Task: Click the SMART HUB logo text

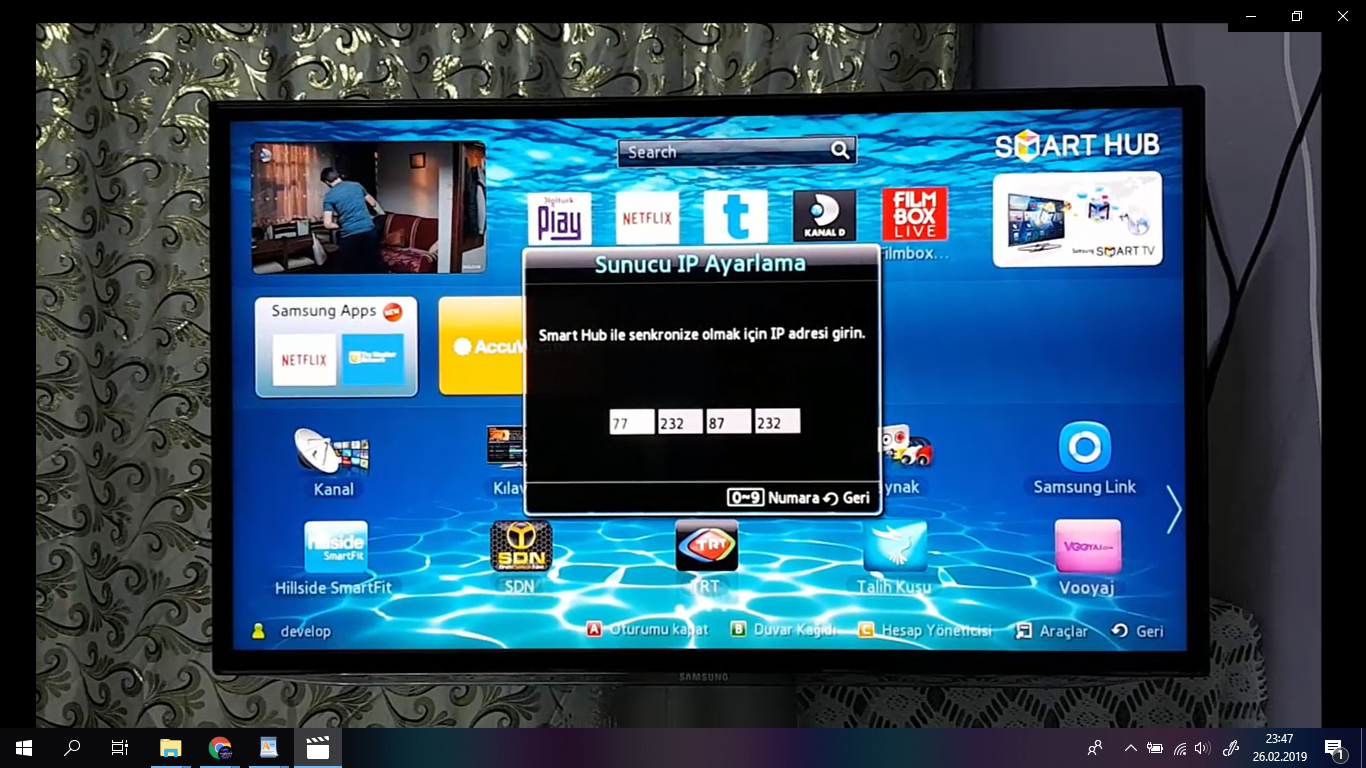Action: (1077, 146)
